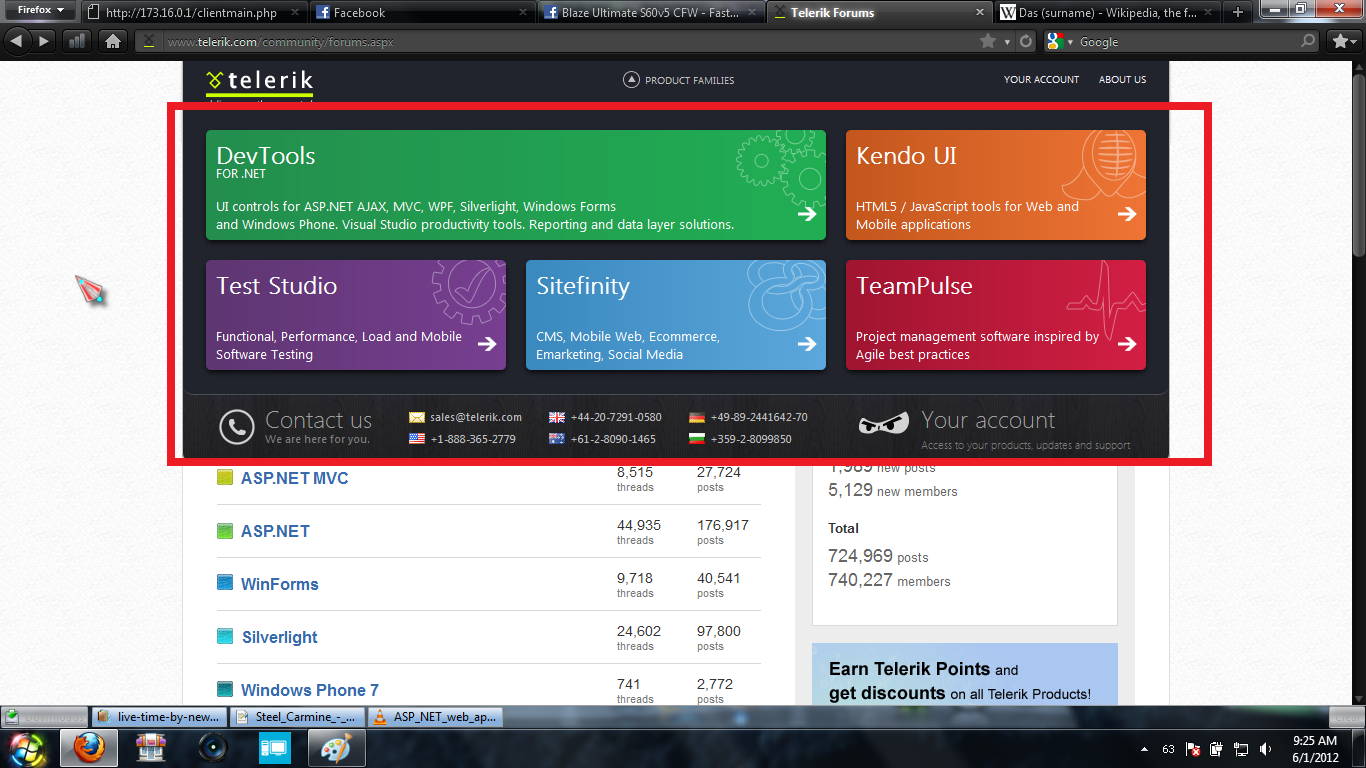Click the Germany number +49-89-2441642-70
Viewport: 1366px width, 768px height.
[x=759, y=417]
